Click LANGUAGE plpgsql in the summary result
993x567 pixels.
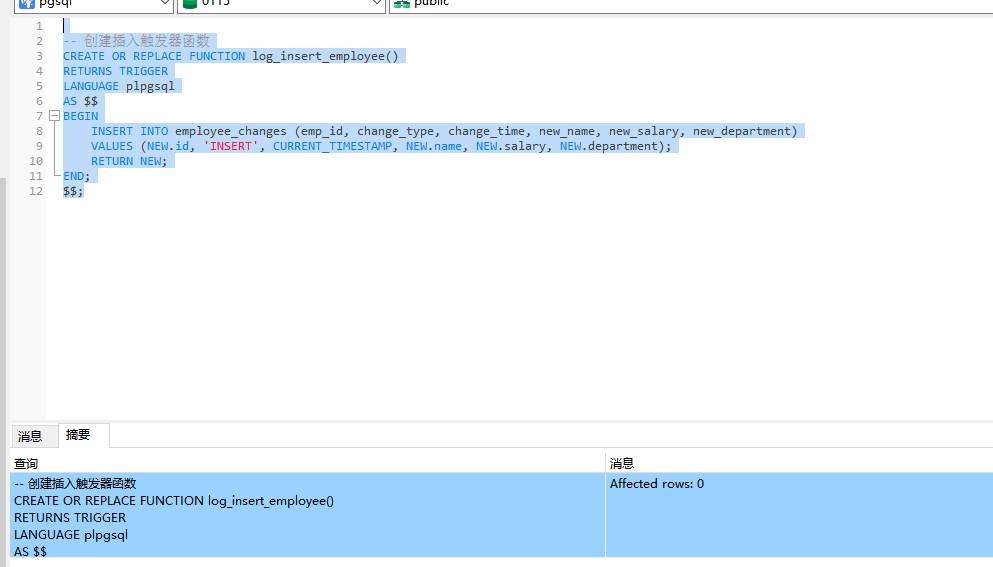pyautogui.click(x=71, y=535)
